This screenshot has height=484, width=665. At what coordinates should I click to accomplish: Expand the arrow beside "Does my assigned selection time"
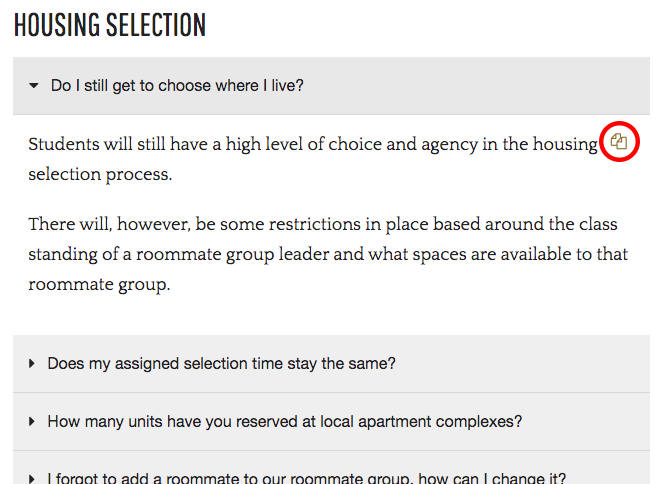[31, 364]
